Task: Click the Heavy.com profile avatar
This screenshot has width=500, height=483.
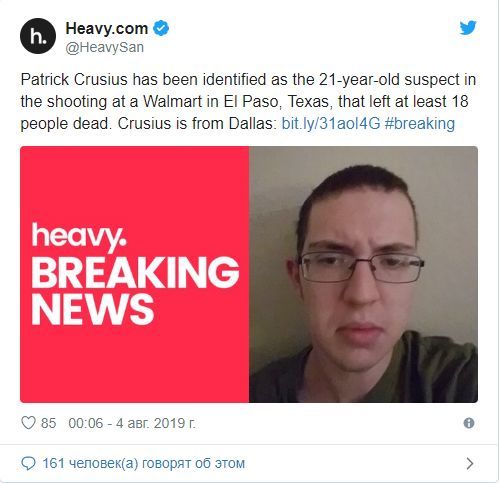Action: pyautogui.click(x=38, y=36)
